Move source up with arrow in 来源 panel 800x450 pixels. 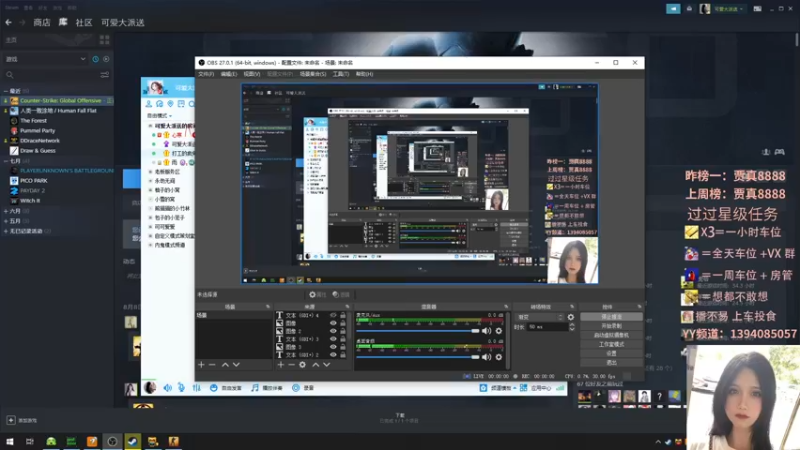pos(315,365)
